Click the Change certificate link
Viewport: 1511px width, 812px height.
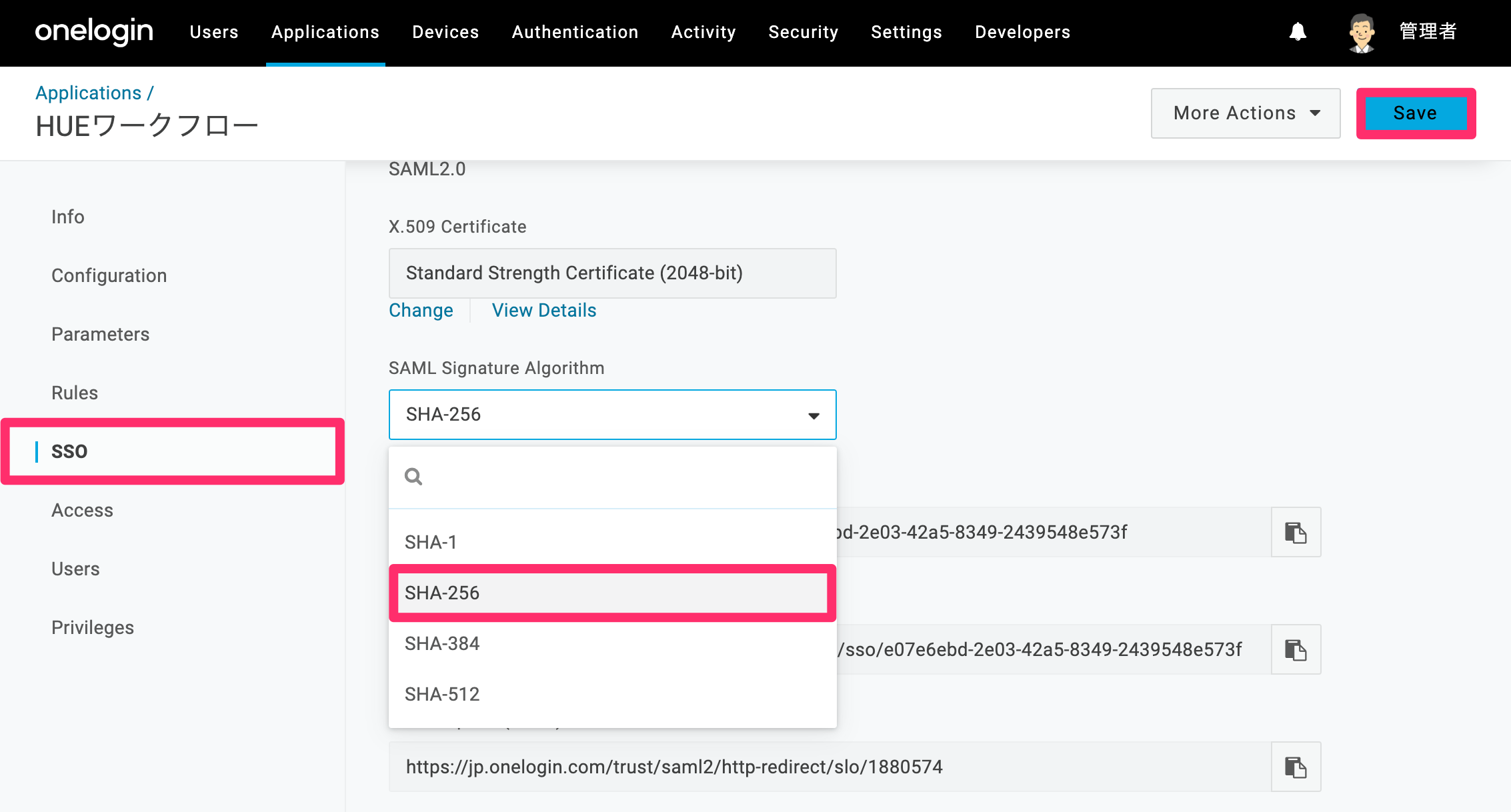[421, 310]
